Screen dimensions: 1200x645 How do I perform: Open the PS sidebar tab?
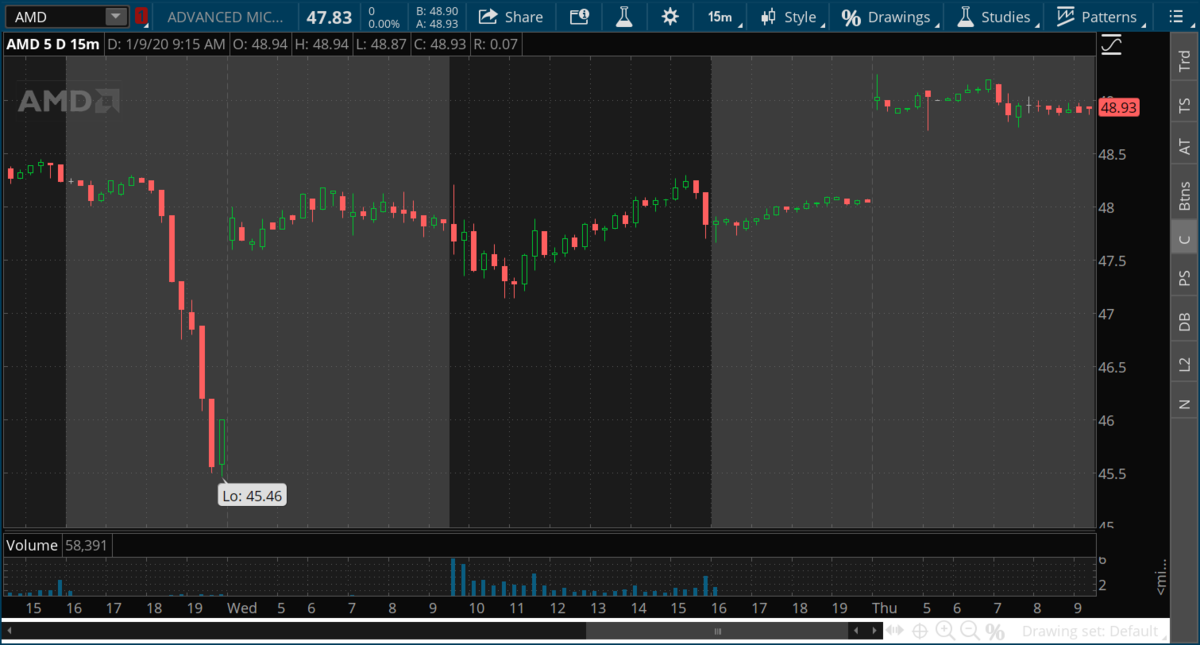1185,278
